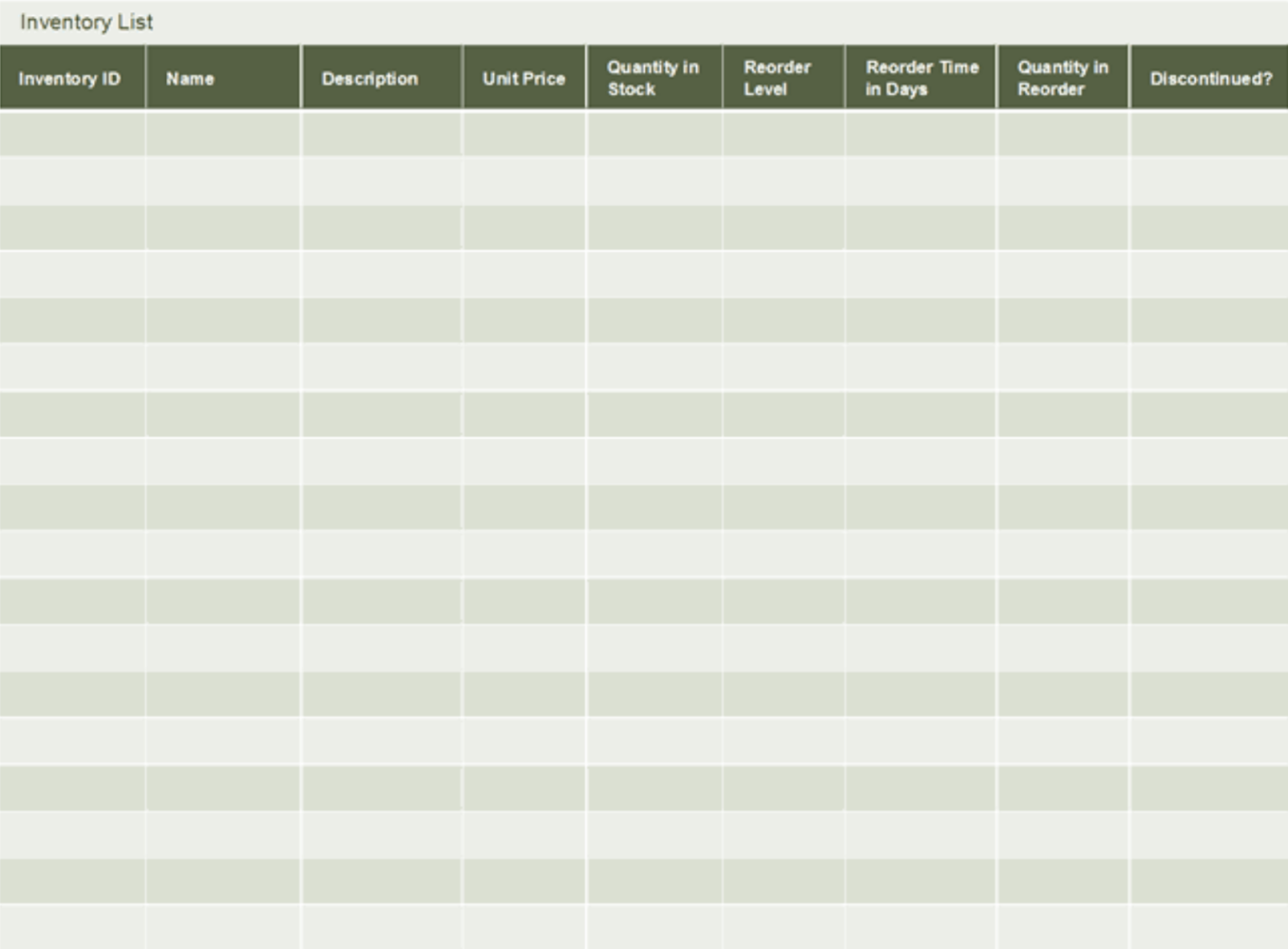Click the Unit Price column header
The width and height of the screenshot is (1288, 949).
tap(523, 77)
